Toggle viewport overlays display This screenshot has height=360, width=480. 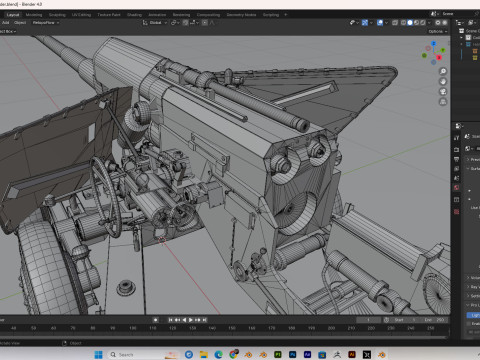380,23
